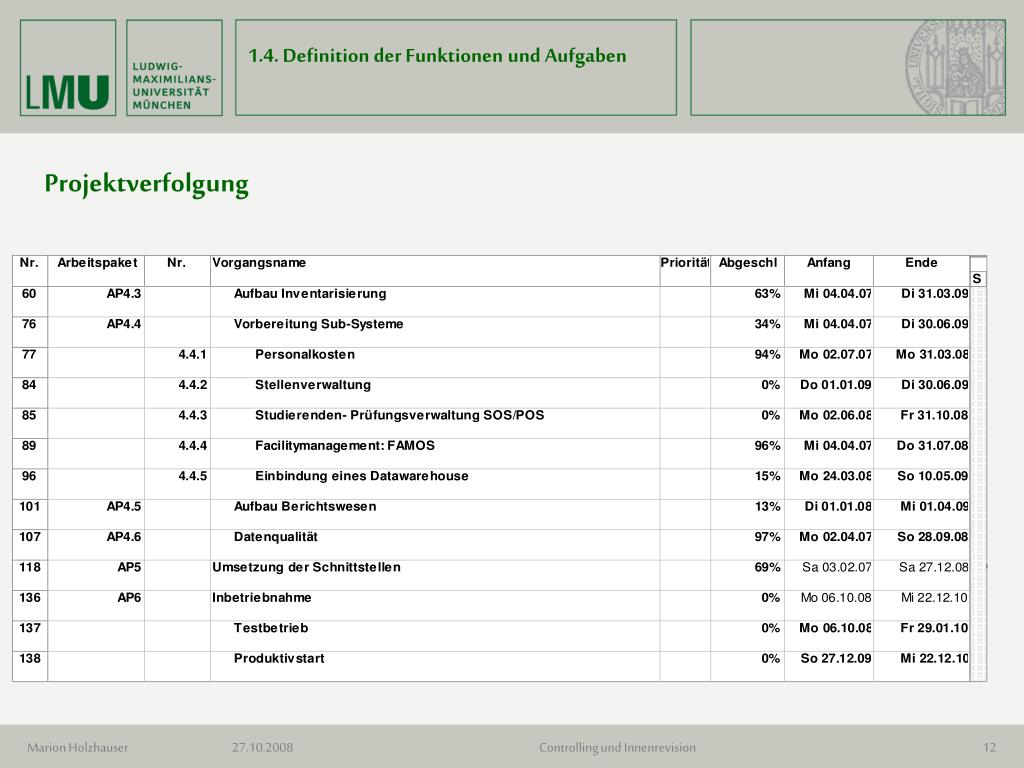Click the 69% completion value
Image resolution: width=1024 pixels, height=768 pixels.
click(x=767, y=568)
